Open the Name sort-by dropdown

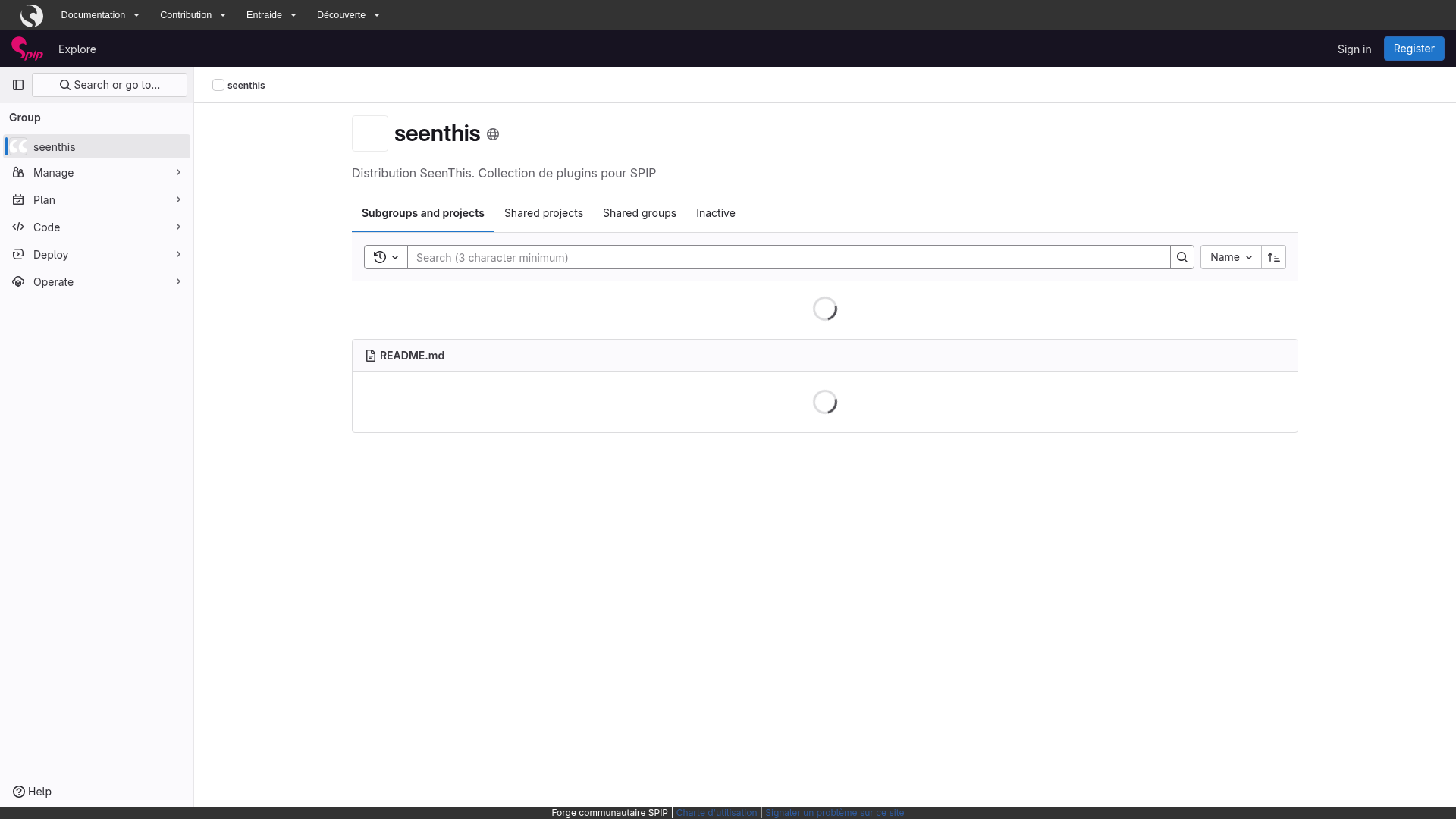tap(1231, 257)
